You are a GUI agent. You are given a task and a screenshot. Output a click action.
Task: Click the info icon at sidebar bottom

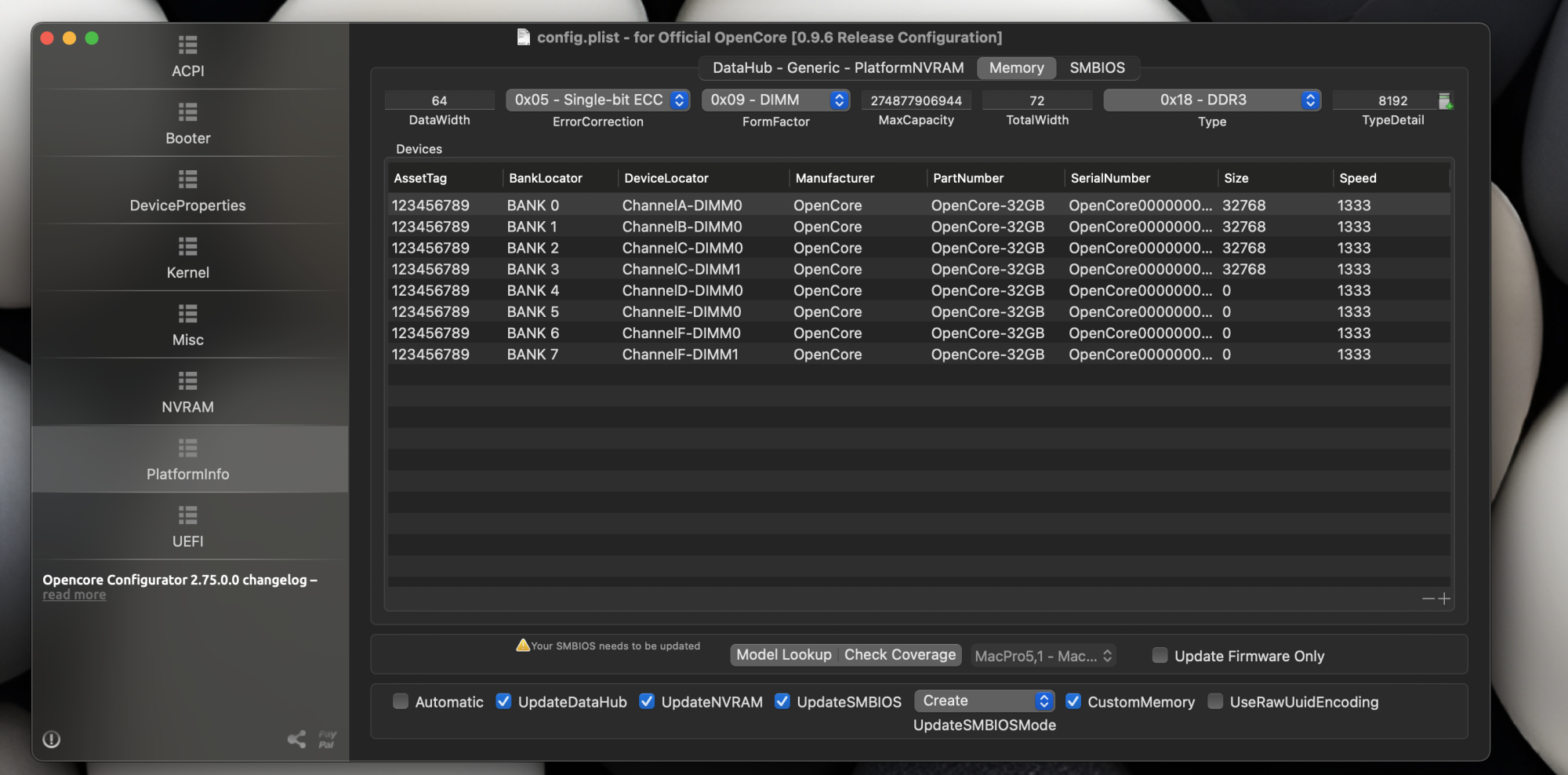point(52,739)
